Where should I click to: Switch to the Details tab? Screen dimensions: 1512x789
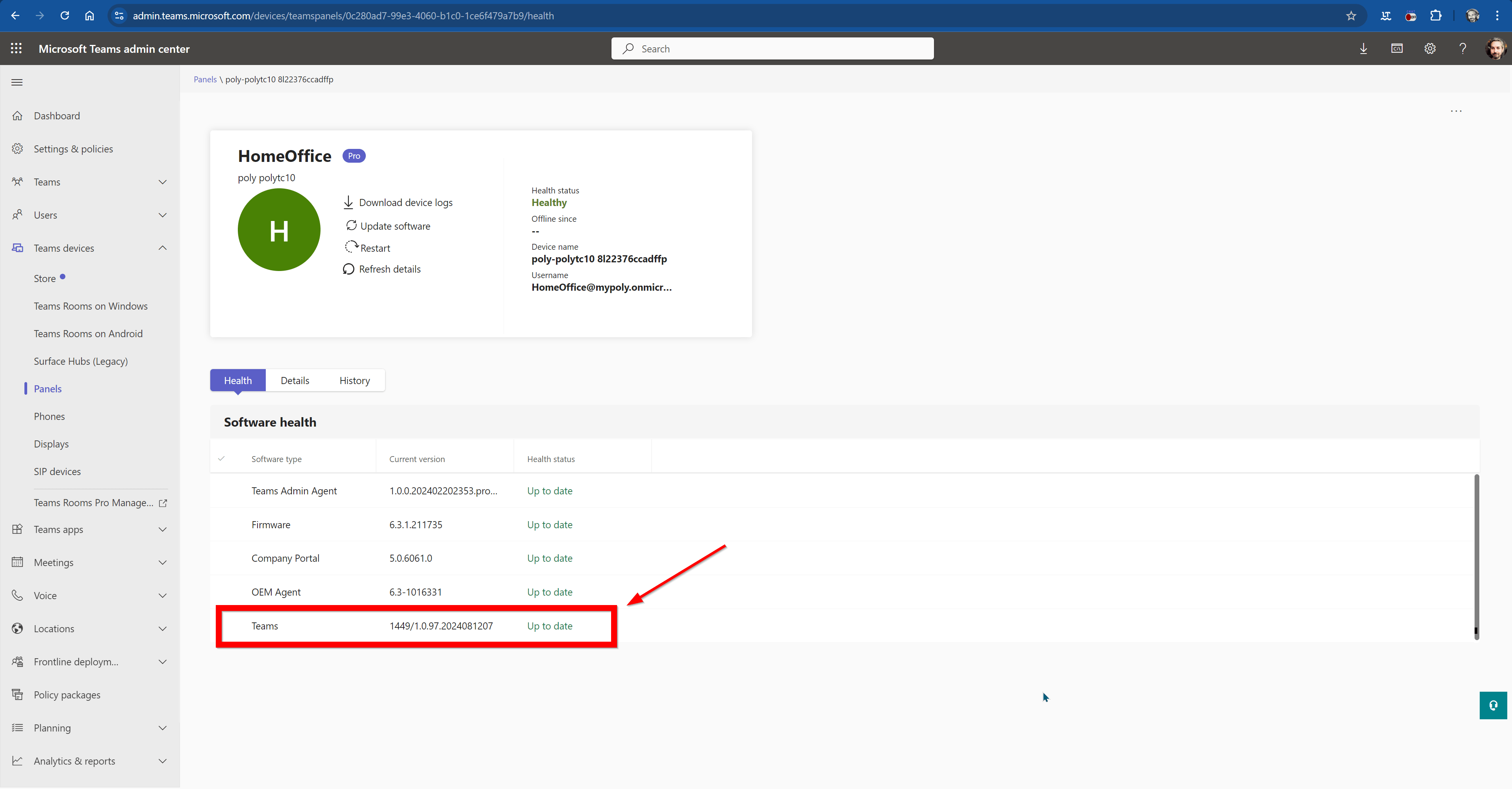point(295,381)
